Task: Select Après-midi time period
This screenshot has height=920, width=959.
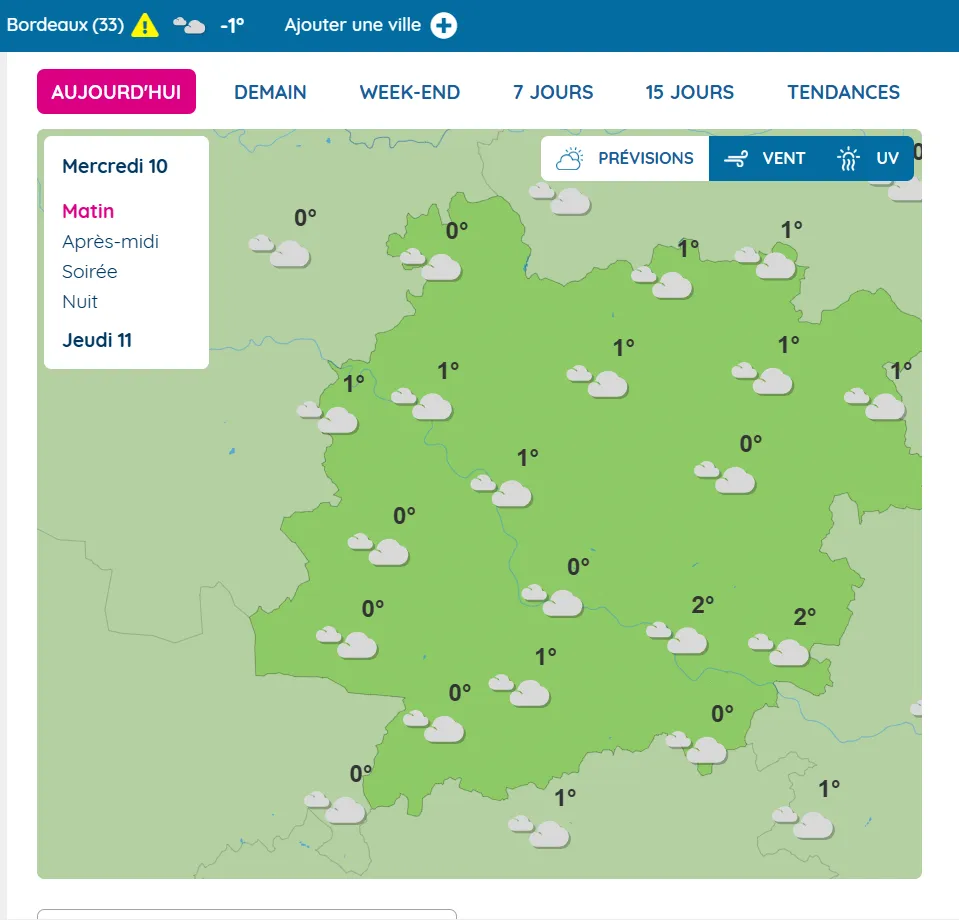Action: point(110,241)
